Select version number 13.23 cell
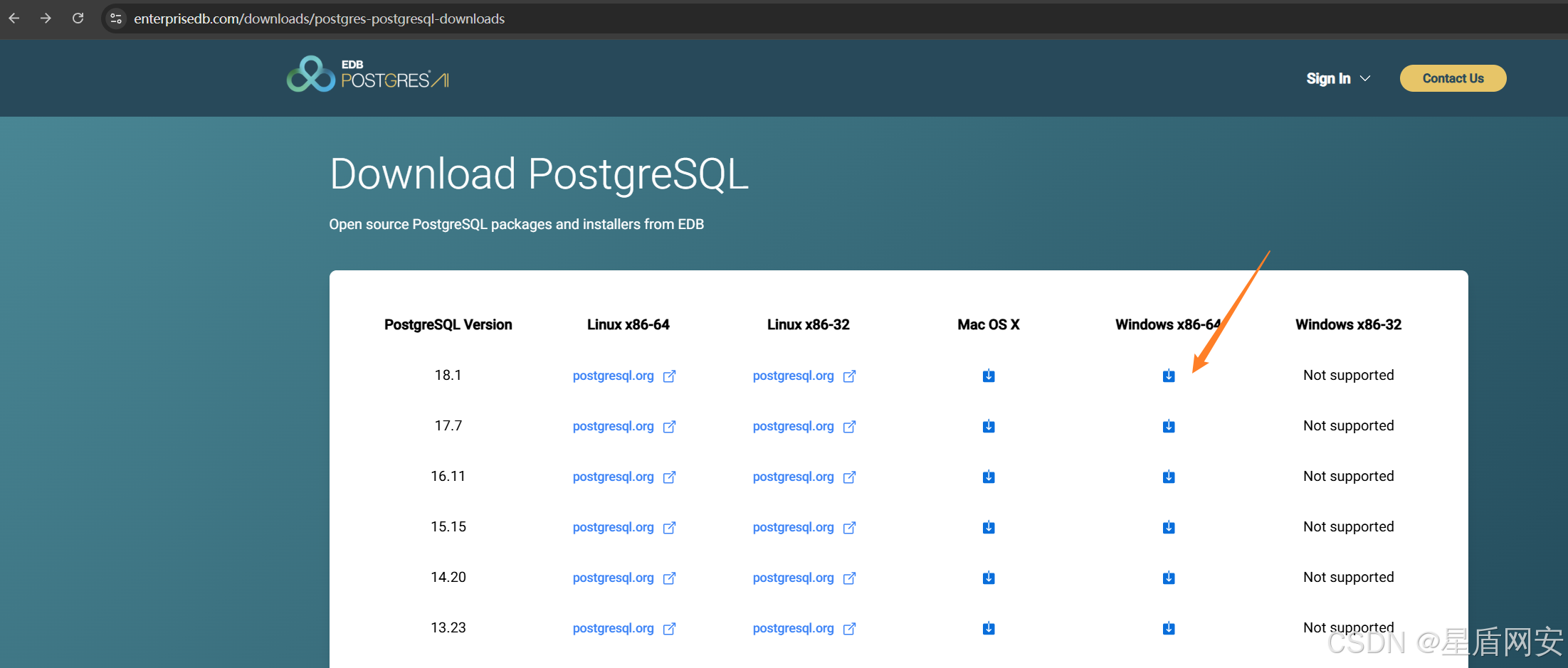Image resolution: width=1568 pixels, height=668 pixels. pyautogui.click(x=448, y=627)
